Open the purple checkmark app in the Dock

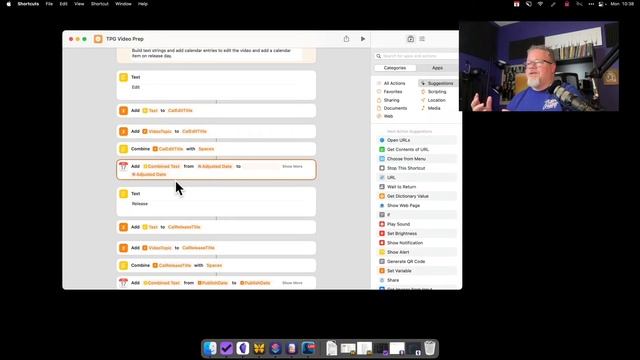click(227, 348)
